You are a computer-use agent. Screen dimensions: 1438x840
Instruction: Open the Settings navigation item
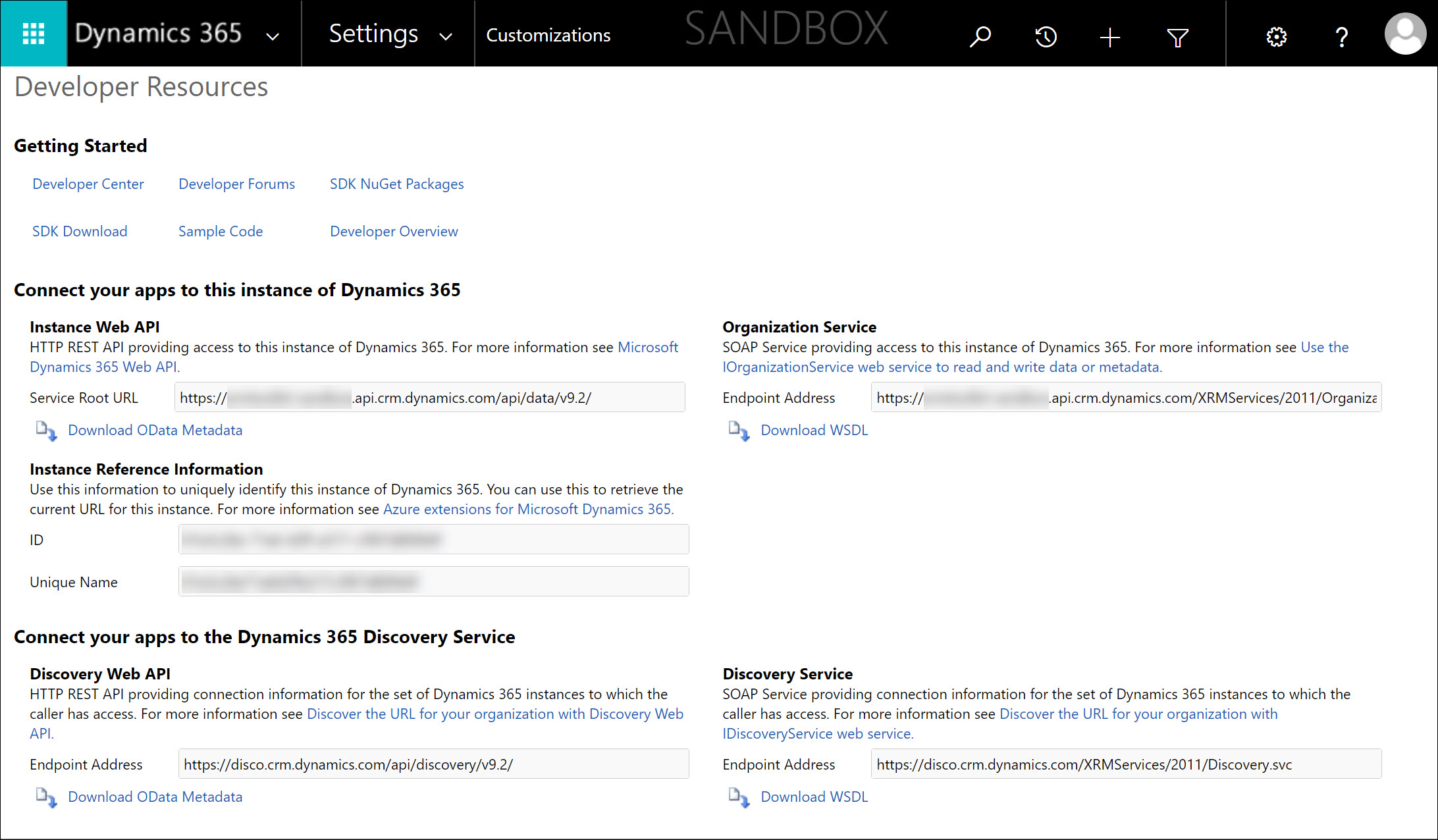[x=373, y=34]
